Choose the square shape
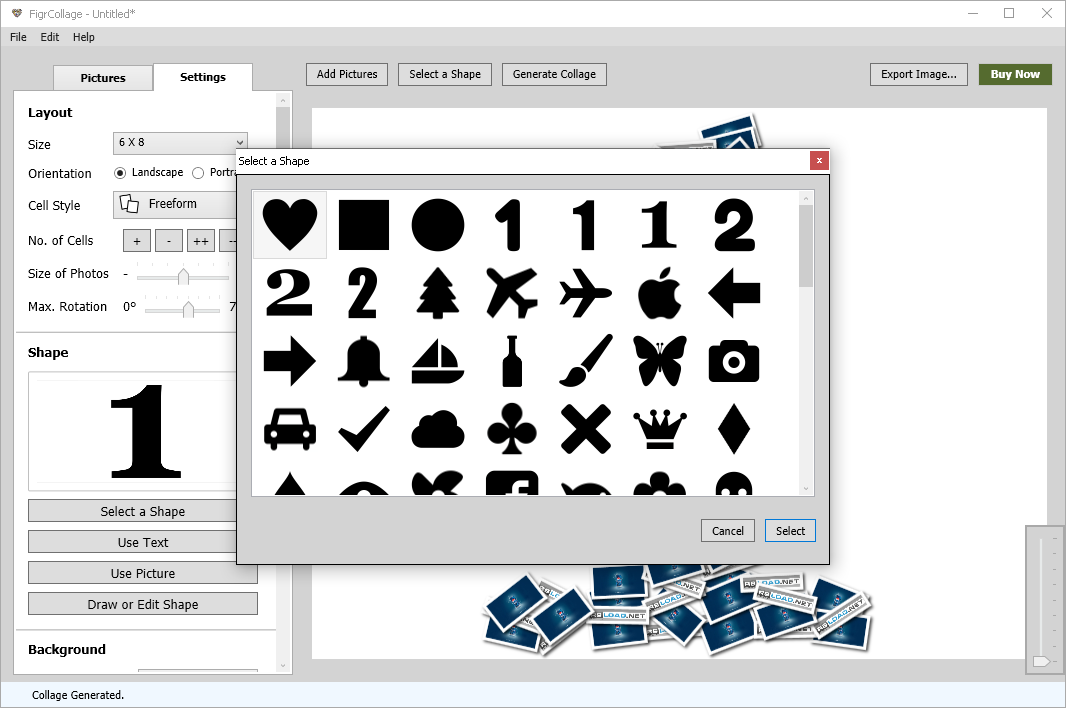 (x=364, y=225)
